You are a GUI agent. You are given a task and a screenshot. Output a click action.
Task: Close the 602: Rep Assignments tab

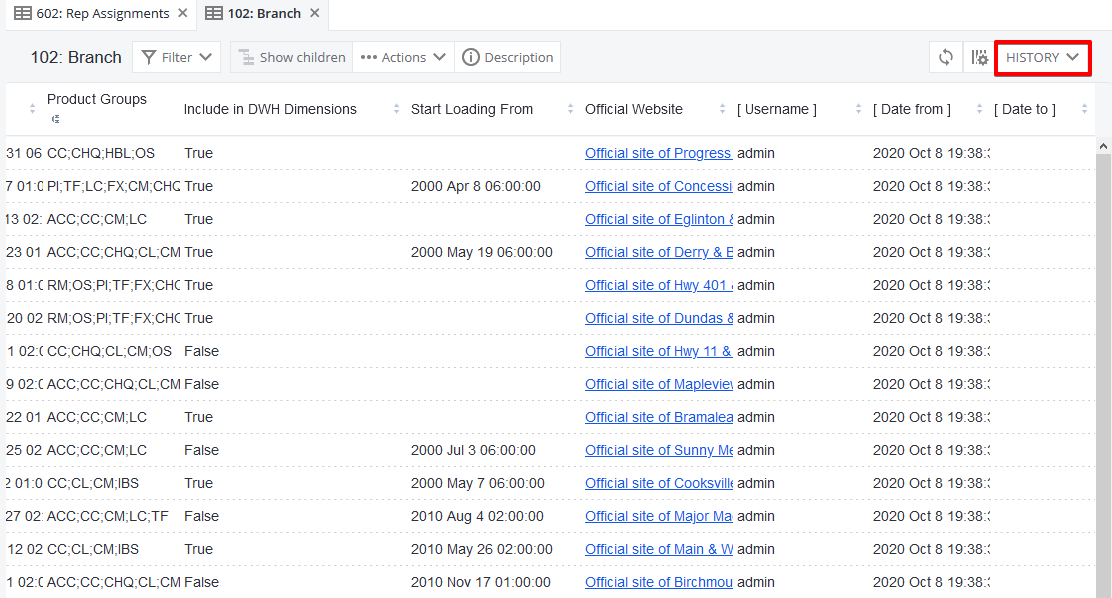point(182,13)
